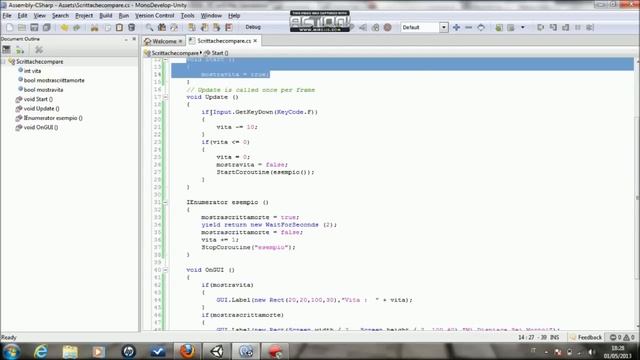Click the errors count indicator in status bar
Screen dimensions: 640x360
(615, 337)
